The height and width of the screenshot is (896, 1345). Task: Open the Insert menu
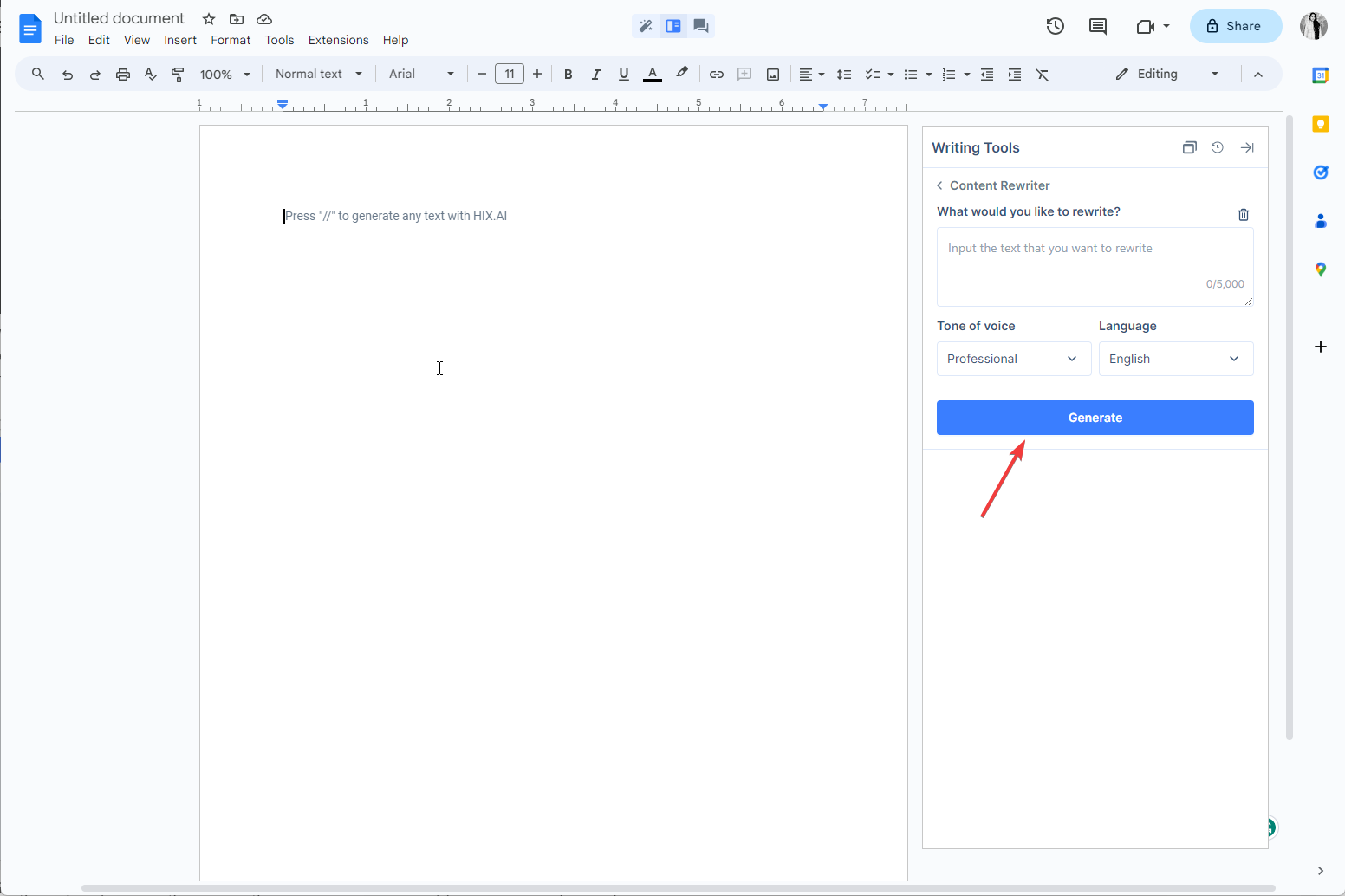point(180,40)
